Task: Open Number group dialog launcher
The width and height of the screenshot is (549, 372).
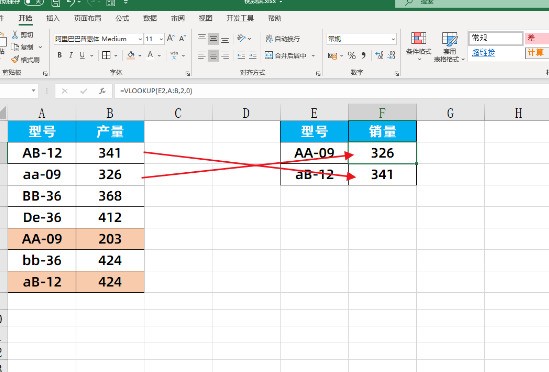Action: 397,73
